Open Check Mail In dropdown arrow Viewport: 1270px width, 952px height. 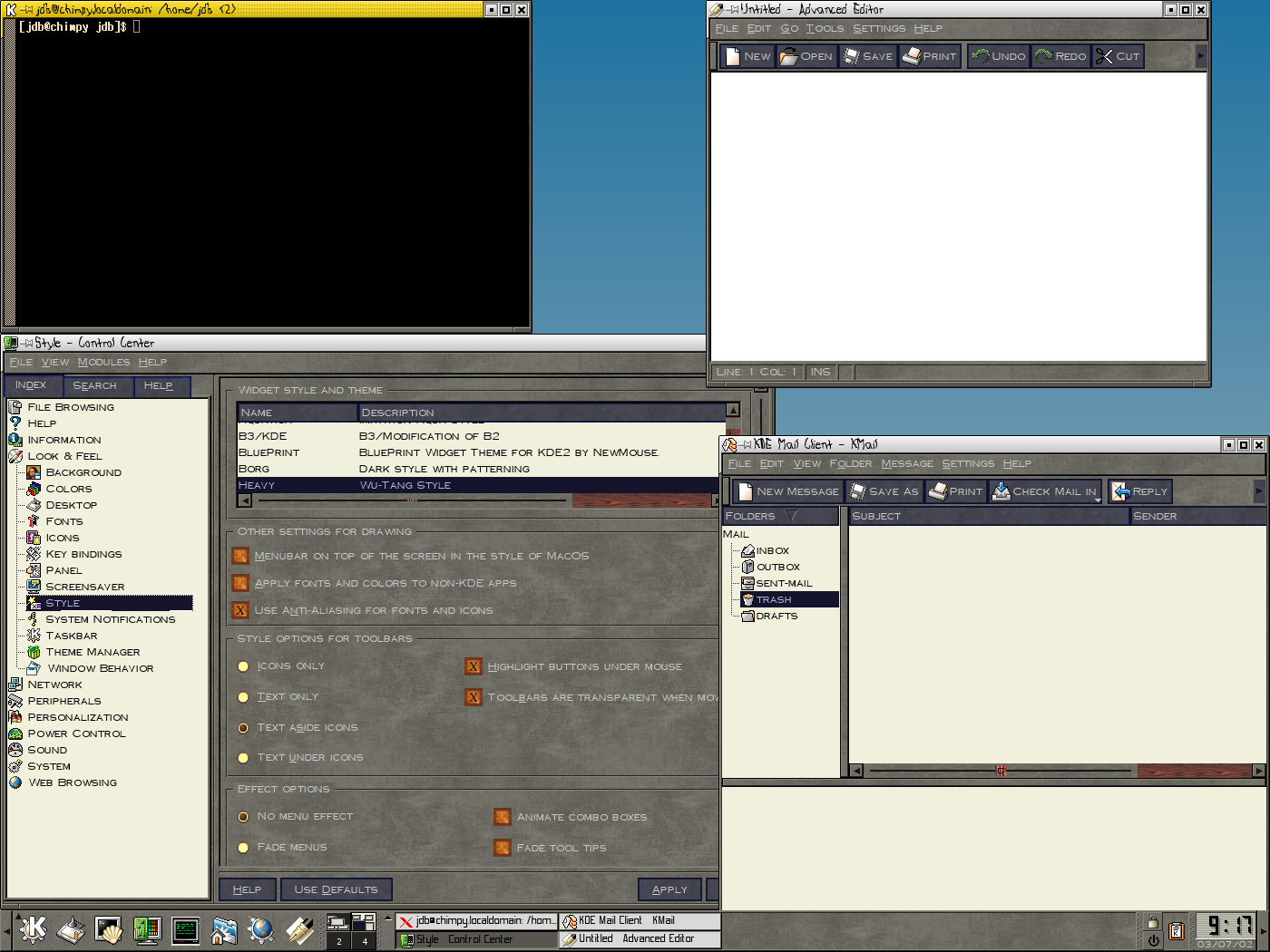coord(1098,500)
